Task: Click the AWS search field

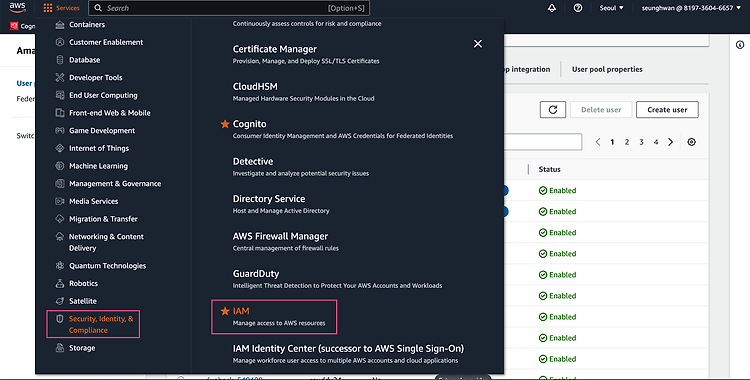Action: tap(229, 8)
